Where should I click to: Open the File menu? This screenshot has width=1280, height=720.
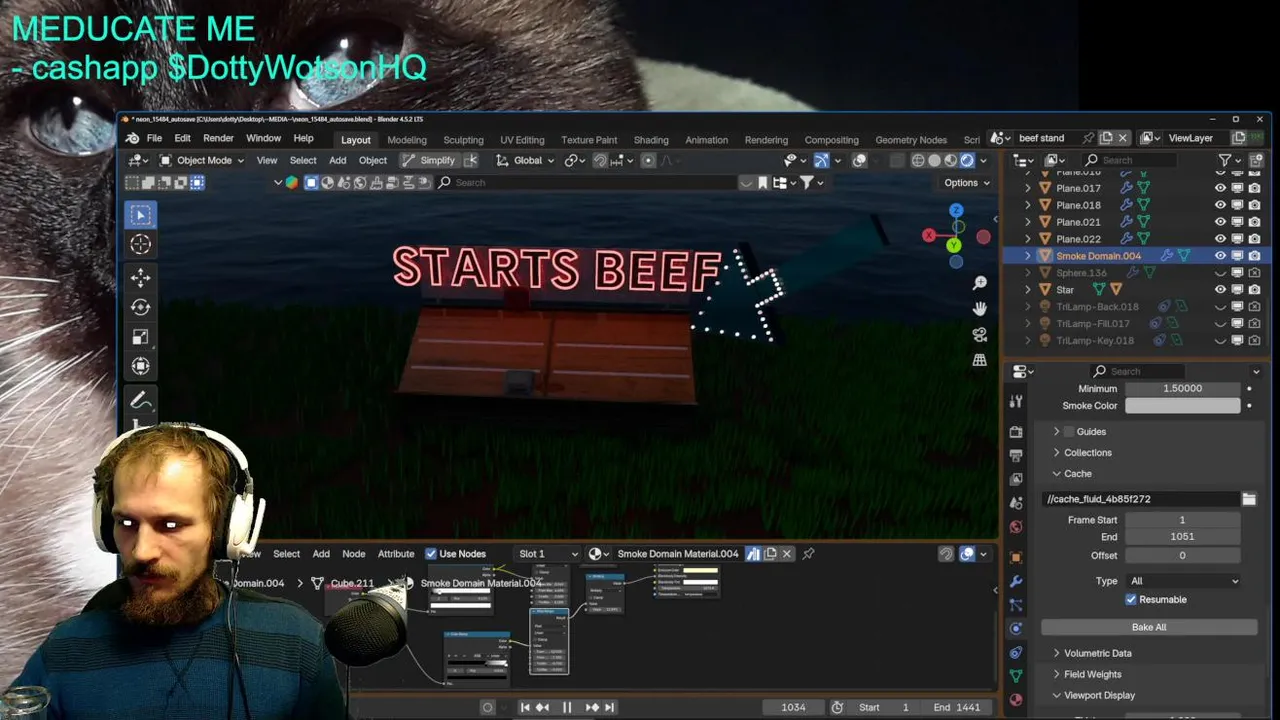(154, 138)
